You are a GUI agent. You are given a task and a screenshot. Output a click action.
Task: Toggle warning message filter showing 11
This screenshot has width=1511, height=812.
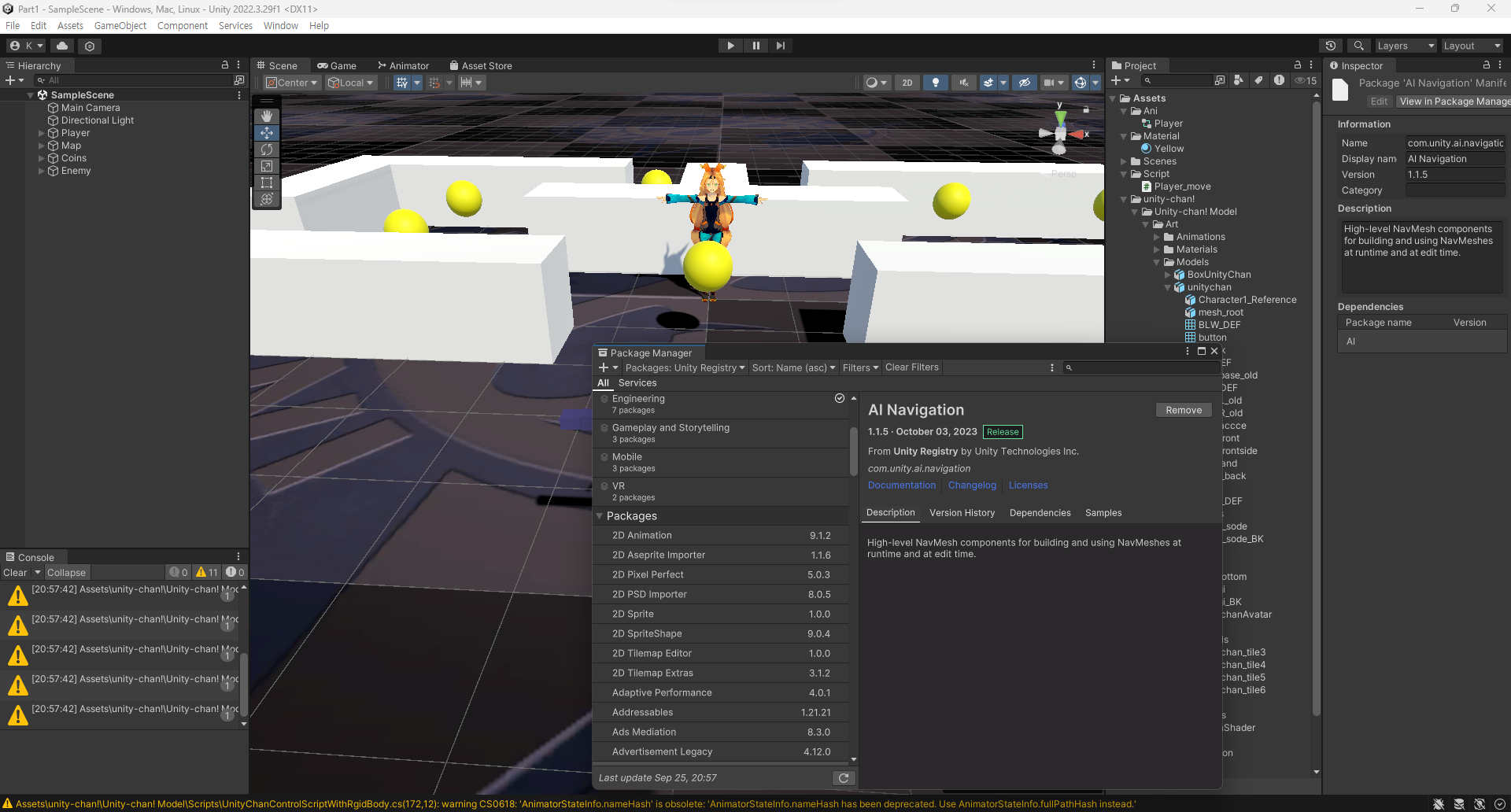click(208, 573)
